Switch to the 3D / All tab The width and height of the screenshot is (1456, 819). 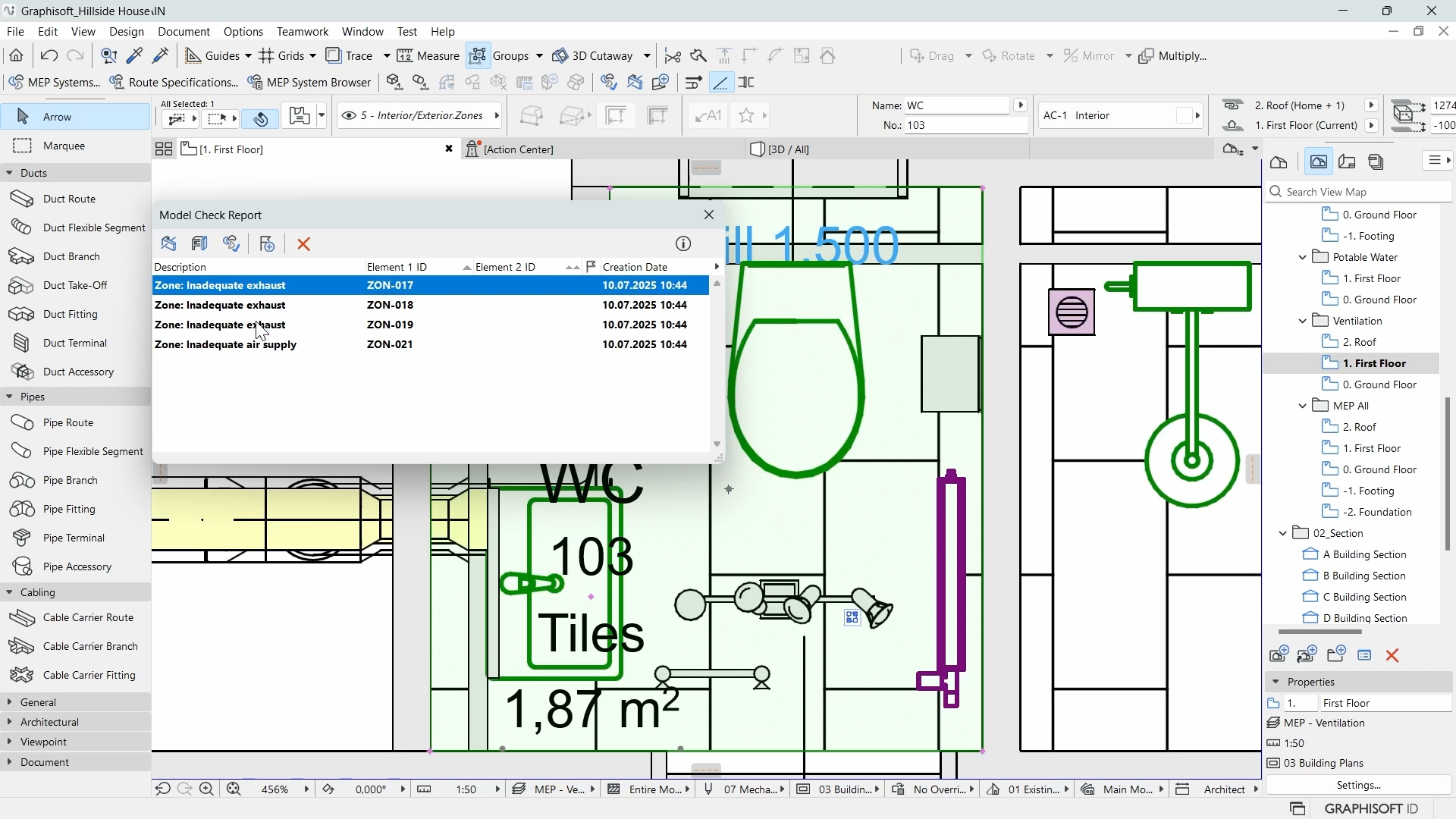tap(788, 149)
